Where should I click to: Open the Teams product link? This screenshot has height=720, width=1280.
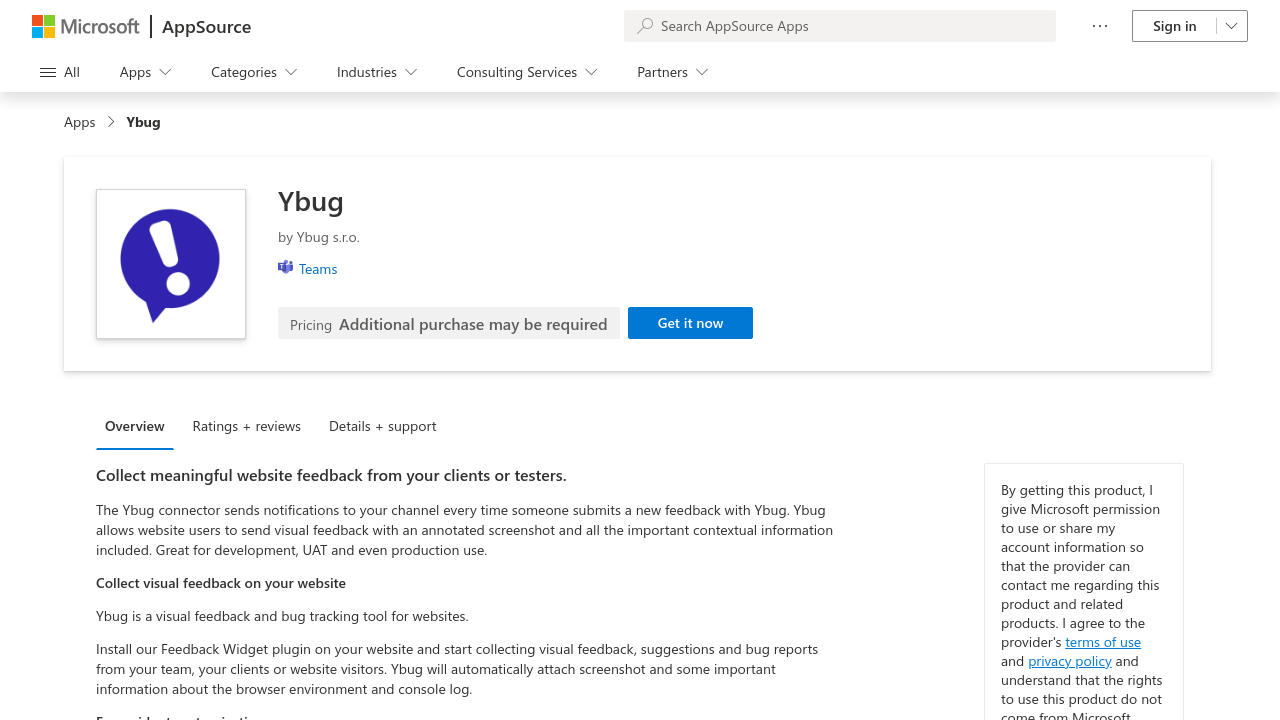318,269
